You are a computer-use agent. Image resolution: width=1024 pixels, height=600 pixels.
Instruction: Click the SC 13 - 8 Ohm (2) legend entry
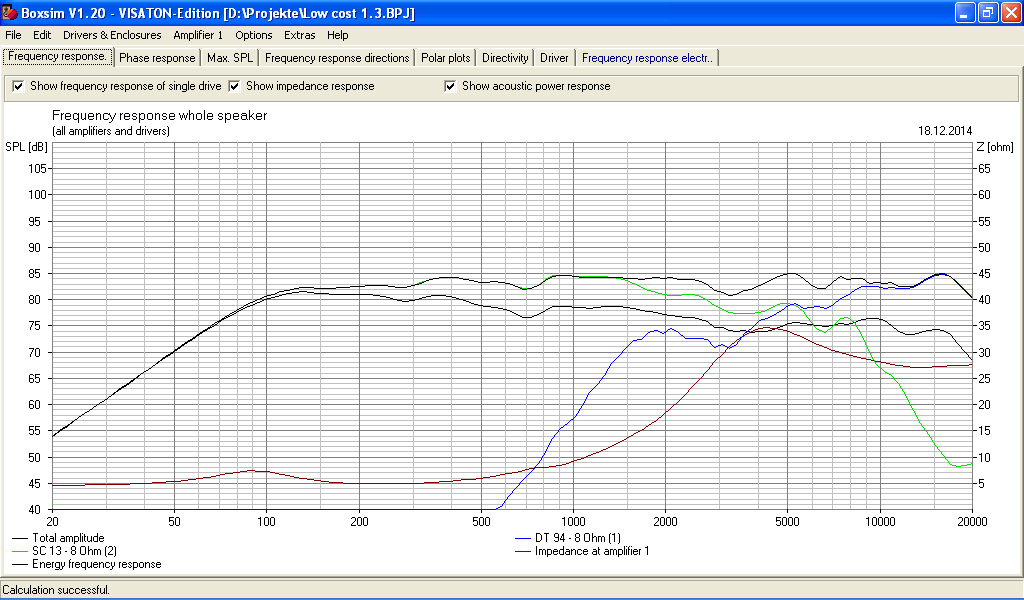tap(65, 552)
